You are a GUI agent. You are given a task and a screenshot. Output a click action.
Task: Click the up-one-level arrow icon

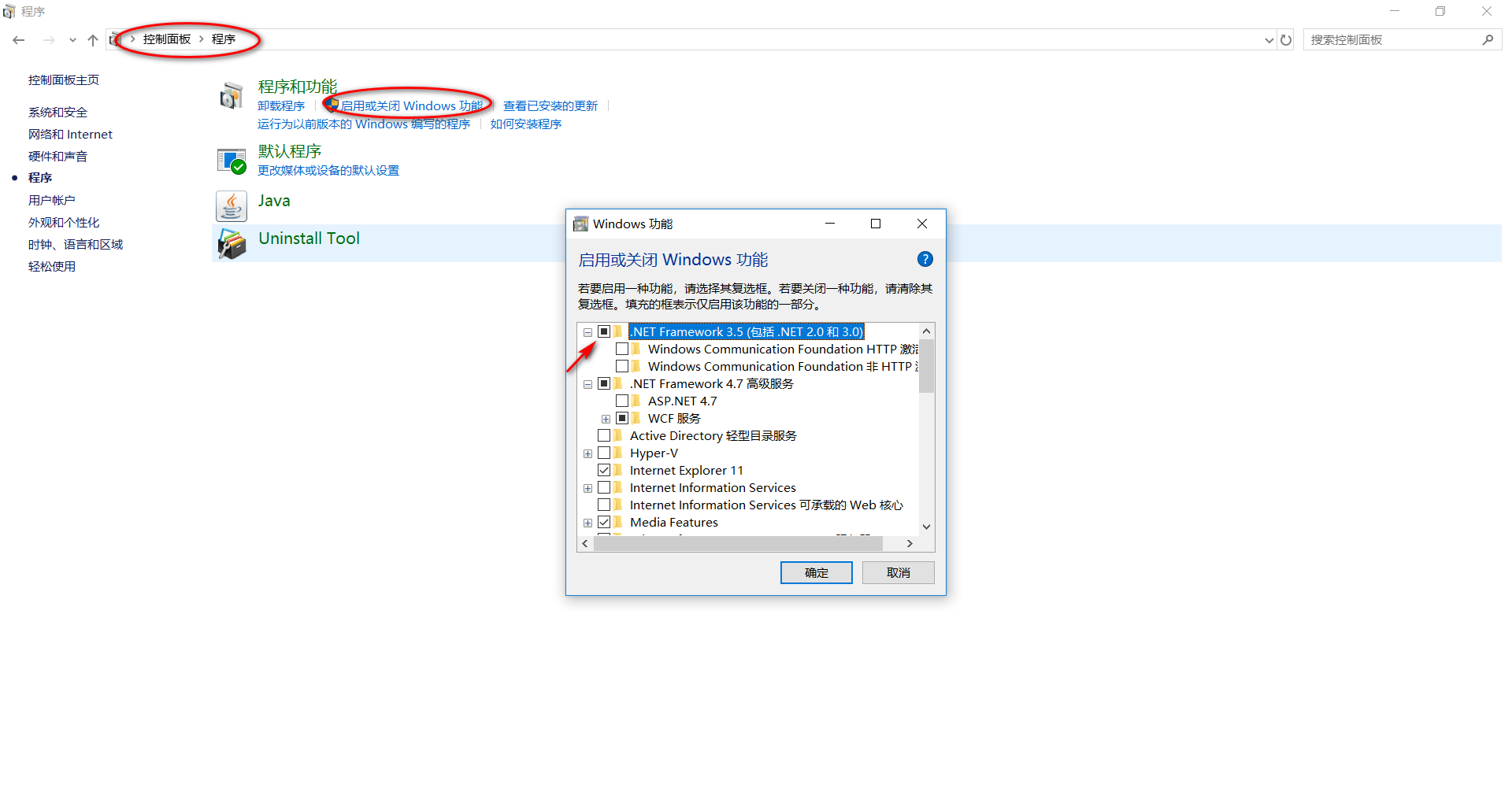[92, 39]
